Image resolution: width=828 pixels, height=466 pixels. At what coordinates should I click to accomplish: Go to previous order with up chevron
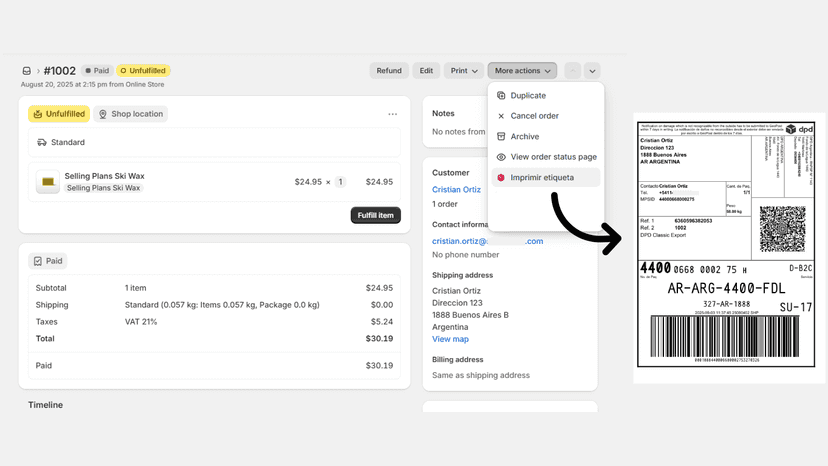click(x=573, y=71)
